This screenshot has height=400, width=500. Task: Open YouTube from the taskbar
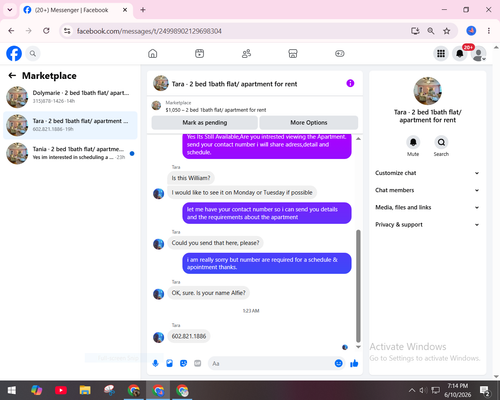61,390
